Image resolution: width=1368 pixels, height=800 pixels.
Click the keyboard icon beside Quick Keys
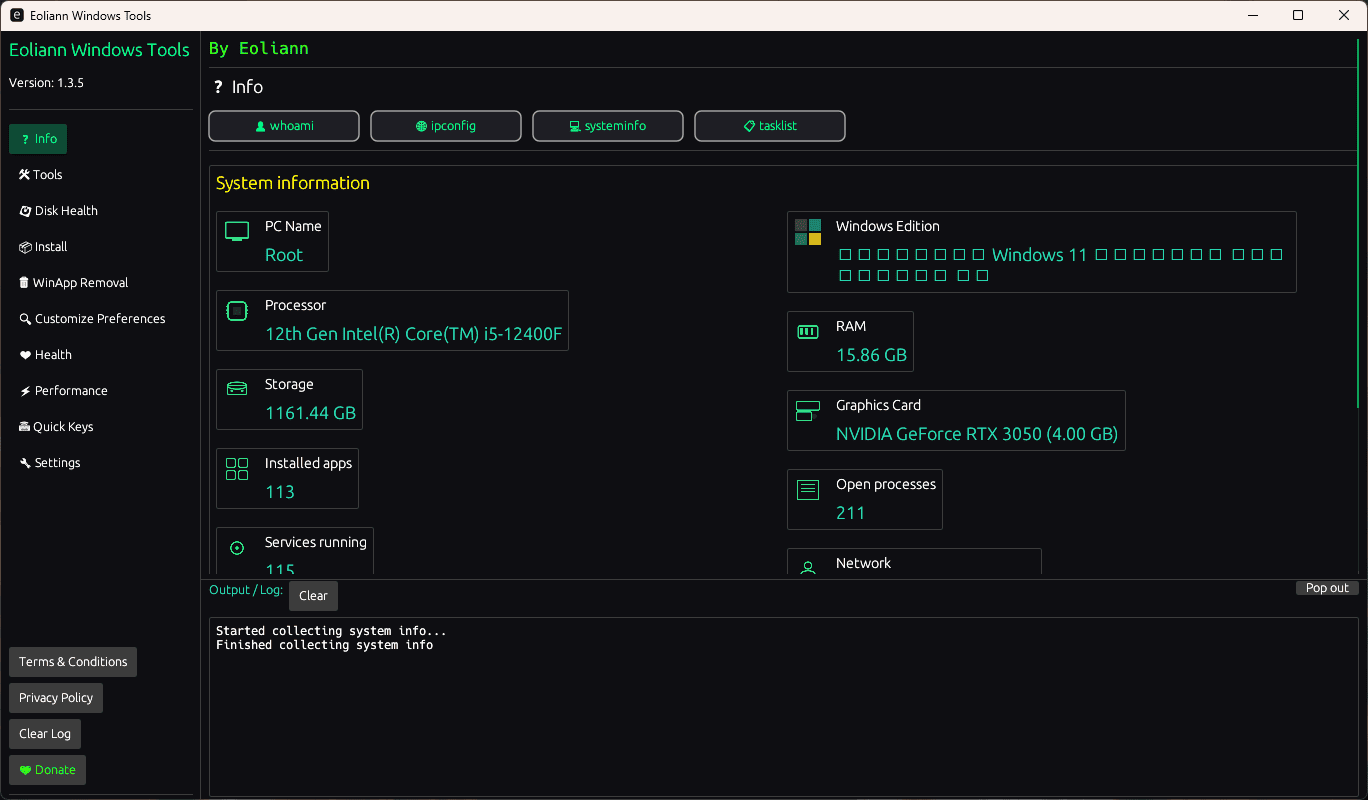point(25,427)
